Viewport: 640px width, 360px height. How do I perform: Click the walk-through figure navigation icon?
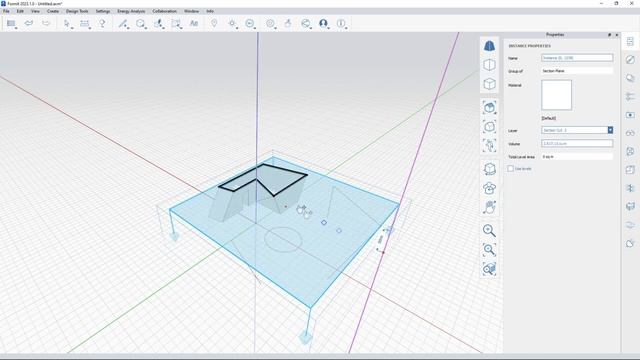[x=489, y=146]
